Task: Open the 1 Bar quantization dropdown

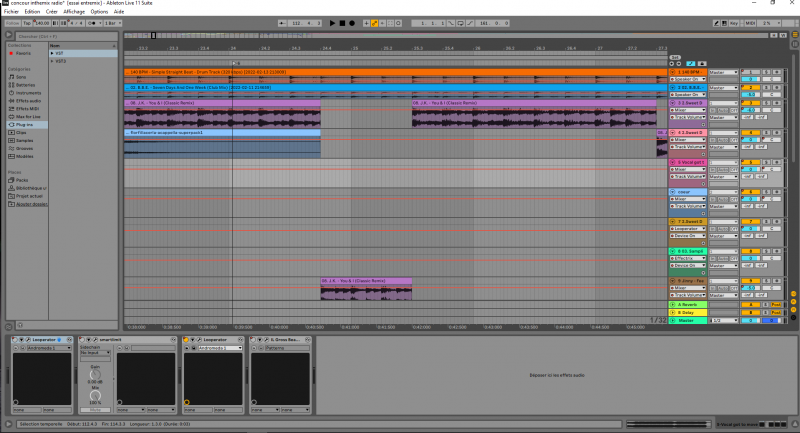Action: pyautogui.click(x=112, y=22)
